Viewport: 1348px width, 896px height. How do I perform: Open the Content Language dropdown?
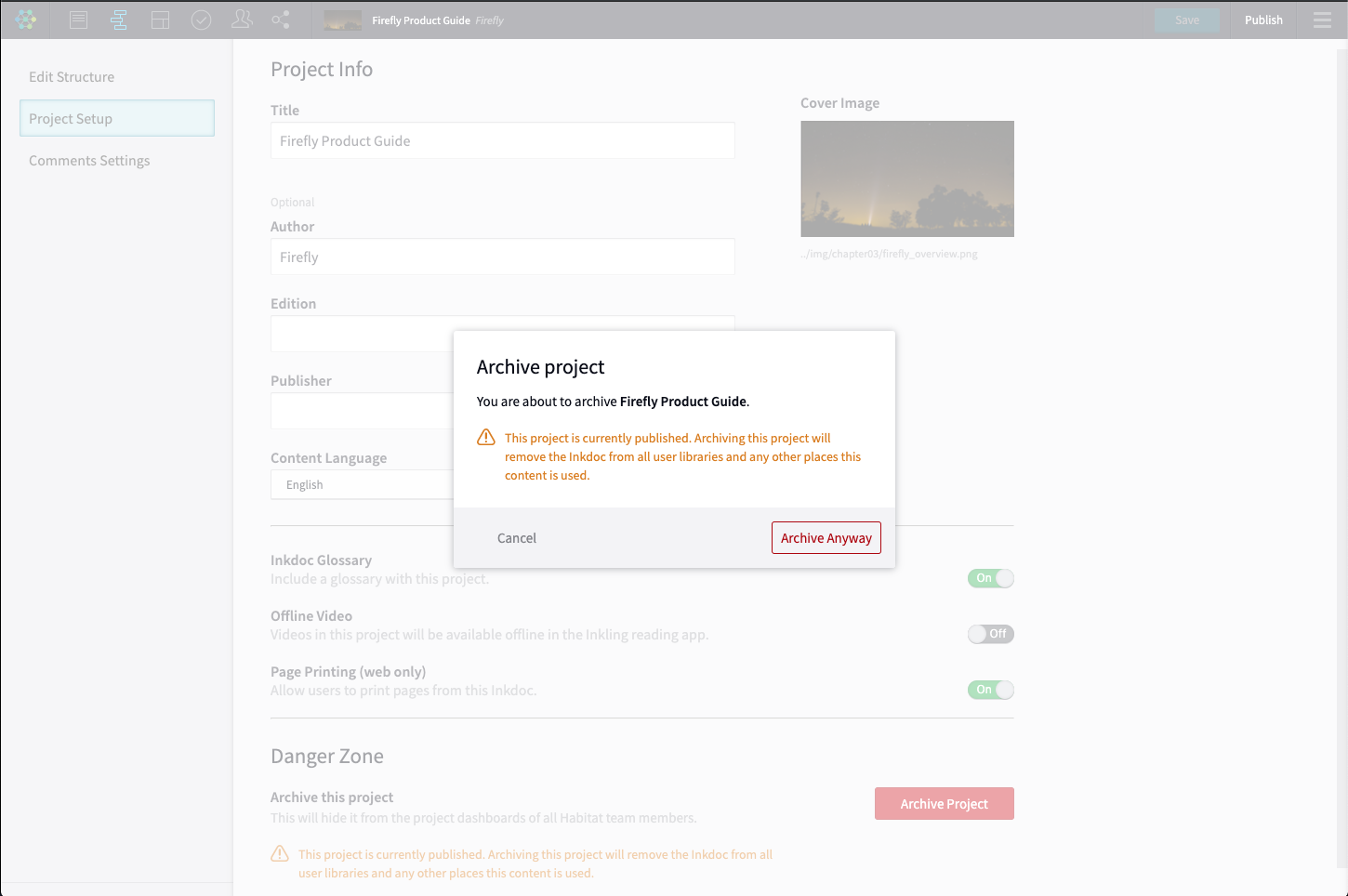tap(363, 485)
